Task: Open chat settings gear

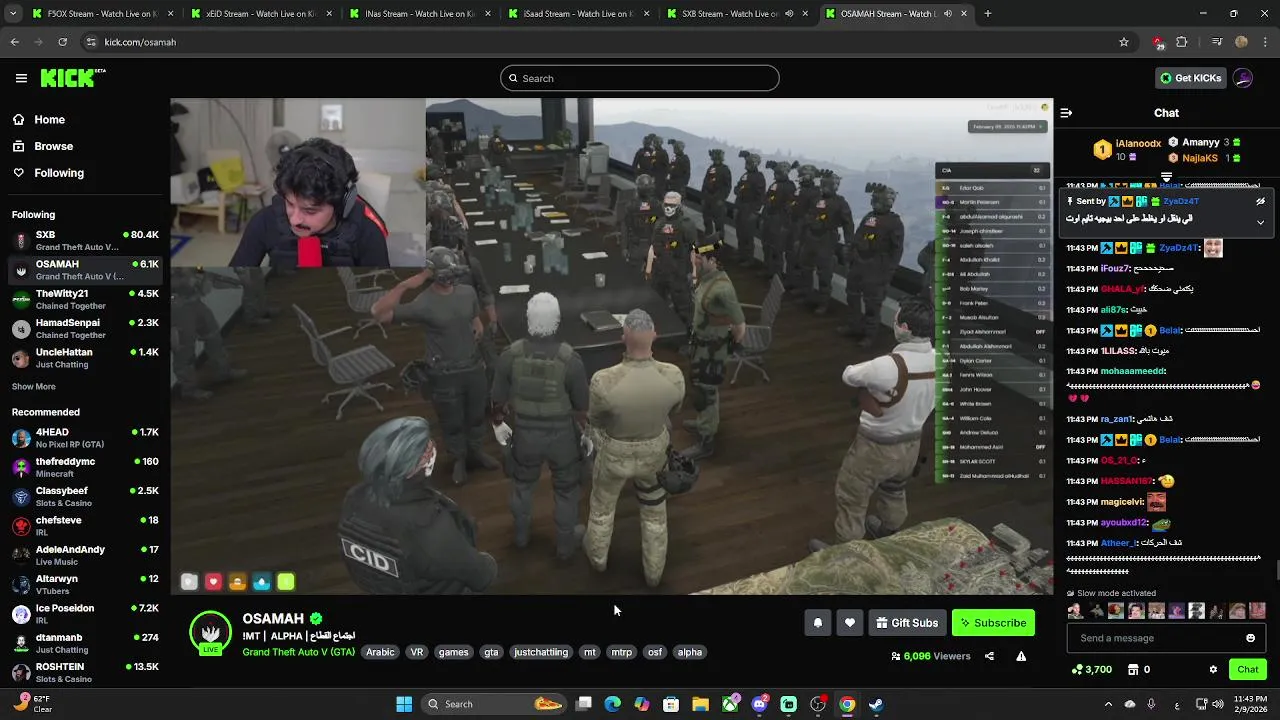Action: pyautogui.click(x=1213, y=669)
